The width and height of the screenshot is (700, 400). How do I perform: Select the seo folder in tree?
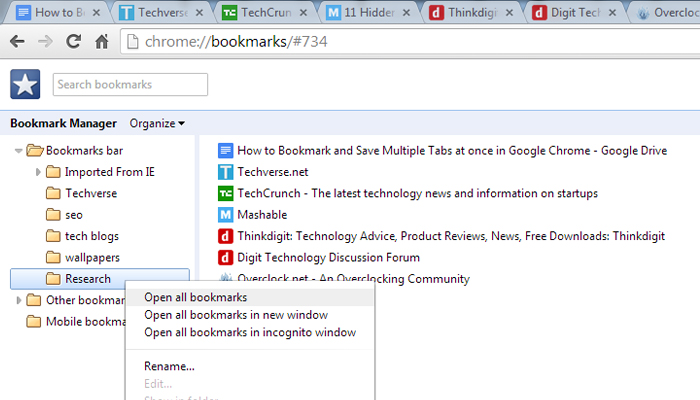click(74, 215)
